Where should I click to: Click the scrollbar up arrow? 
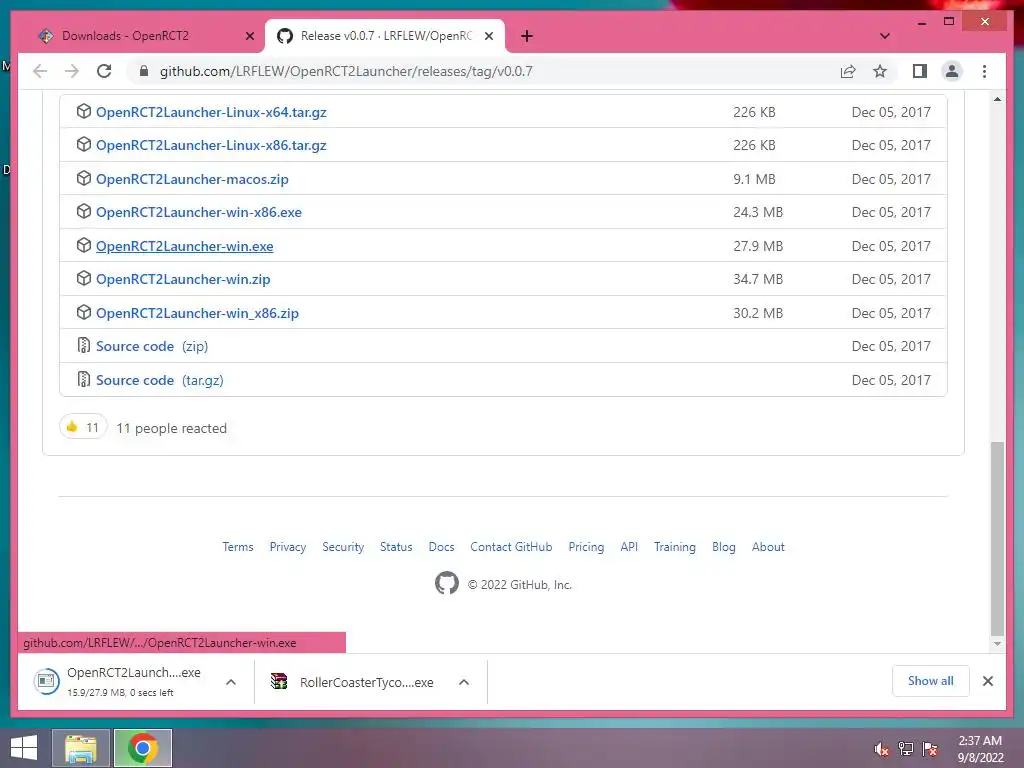coord(997,99)
